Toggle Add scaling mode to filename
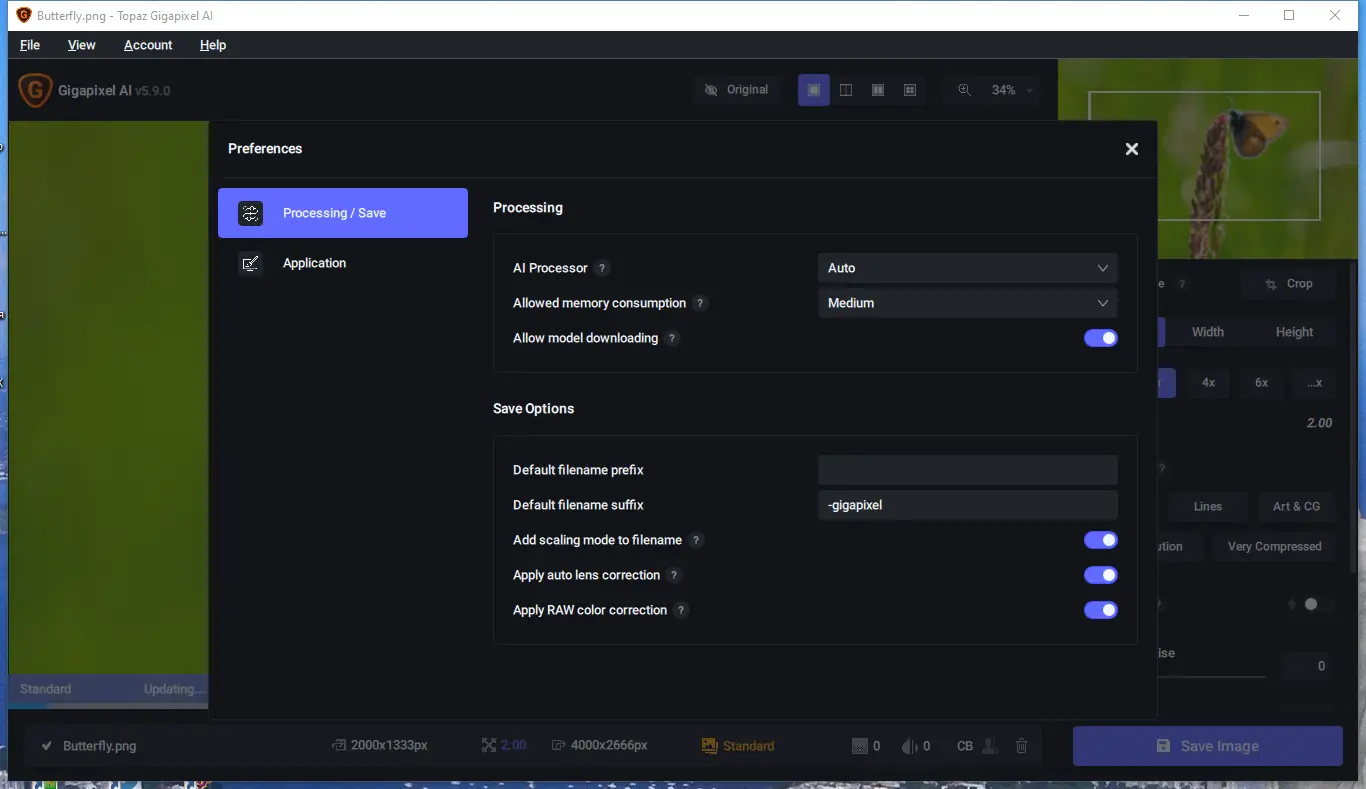 pos(1101,540)
